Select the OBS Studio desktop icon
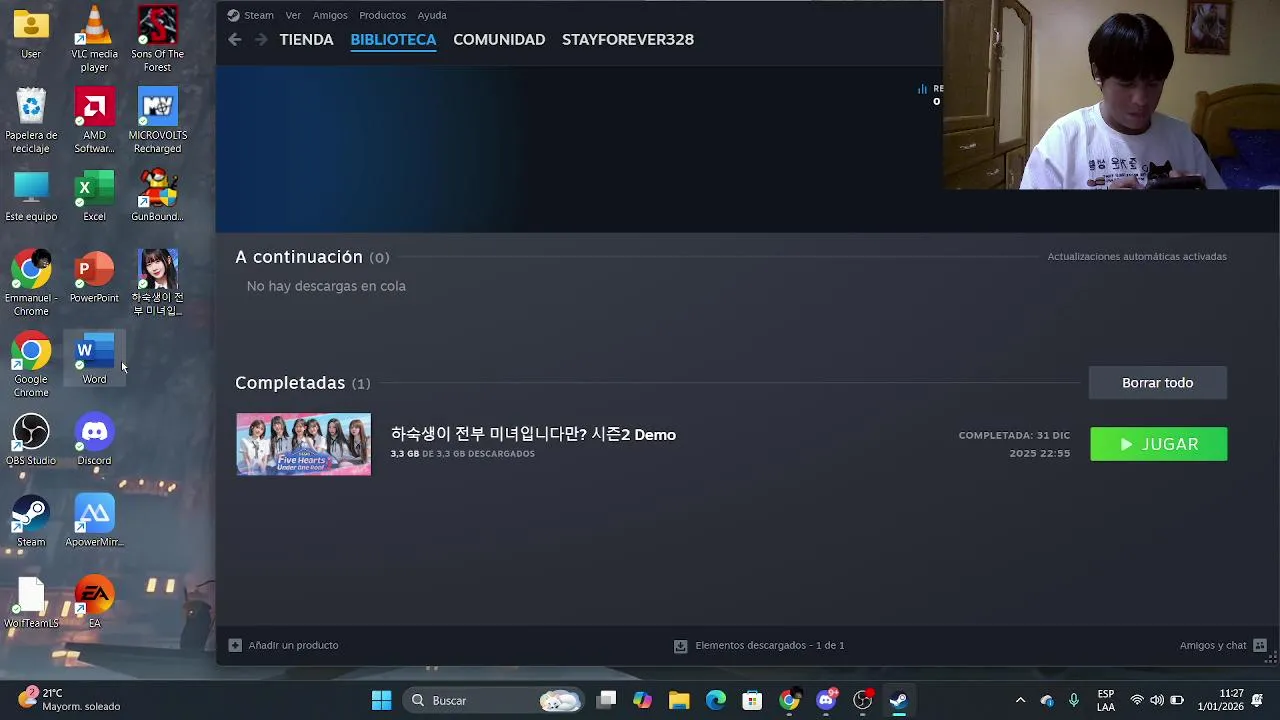The image size is (1280, 720). (31, 440)
